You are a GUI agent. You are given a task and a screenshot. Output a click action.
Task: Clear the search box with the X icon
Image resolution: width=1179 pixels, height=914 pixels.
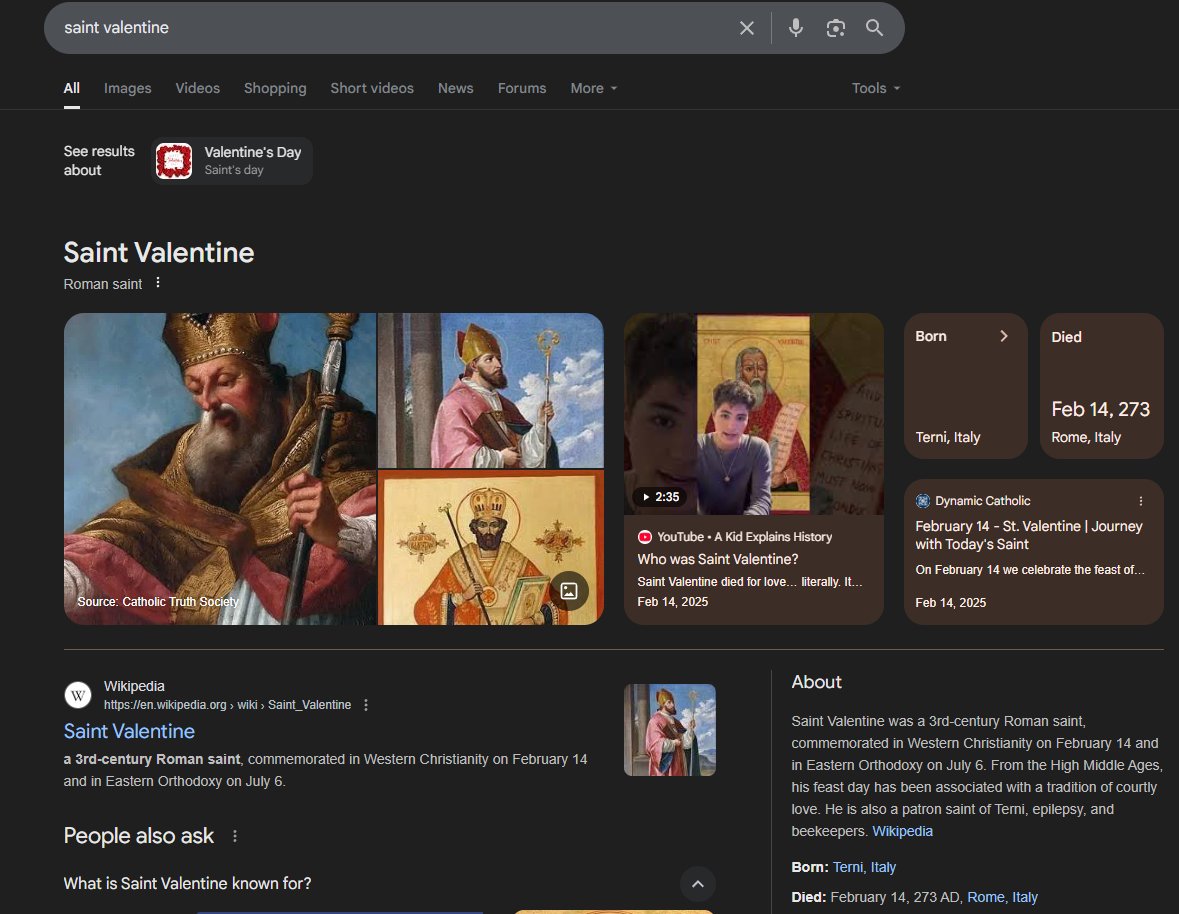pos(747,28)
